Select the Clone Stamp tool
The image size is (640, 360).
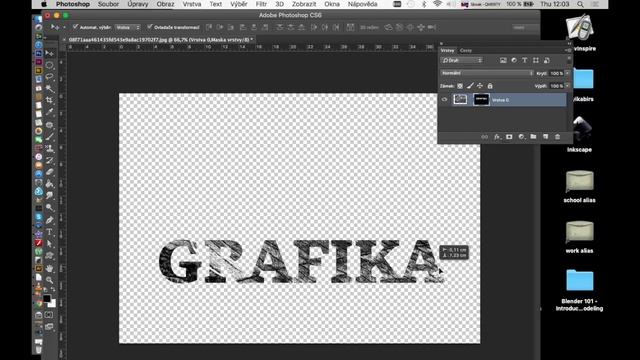(x=49, y=149)
